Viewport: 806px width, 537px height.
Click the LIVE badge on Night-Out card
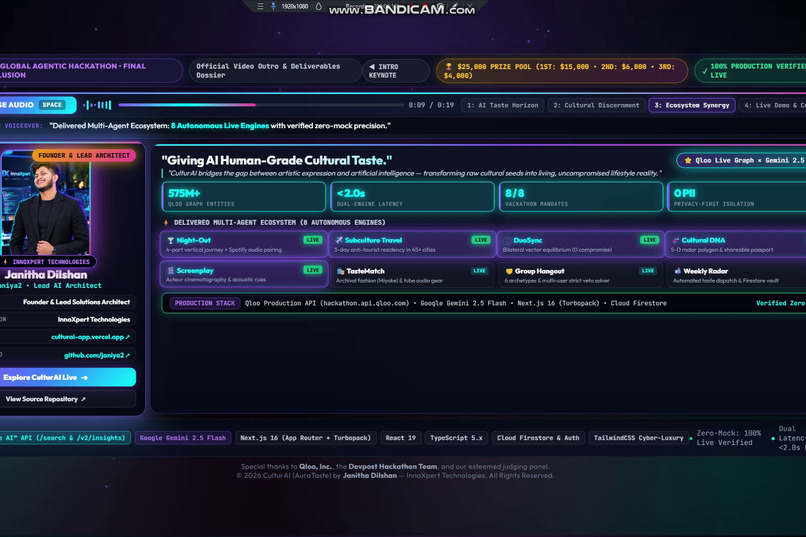313,240
